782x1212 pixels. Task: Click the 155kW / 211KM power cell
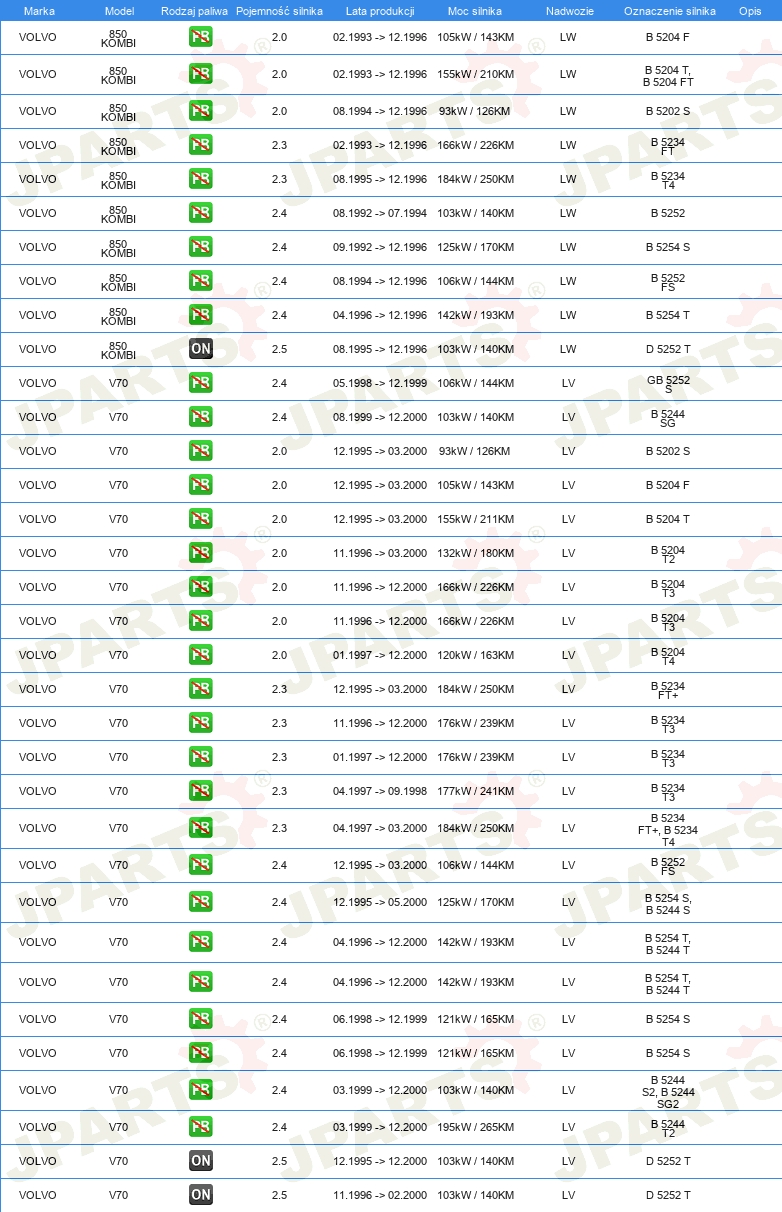(475, 519)
